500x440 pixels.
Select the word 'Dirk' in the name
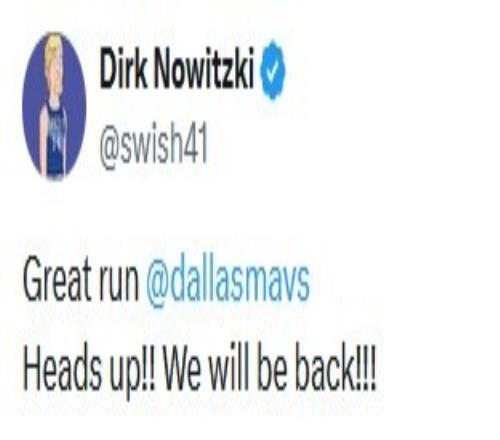[123, 69]
